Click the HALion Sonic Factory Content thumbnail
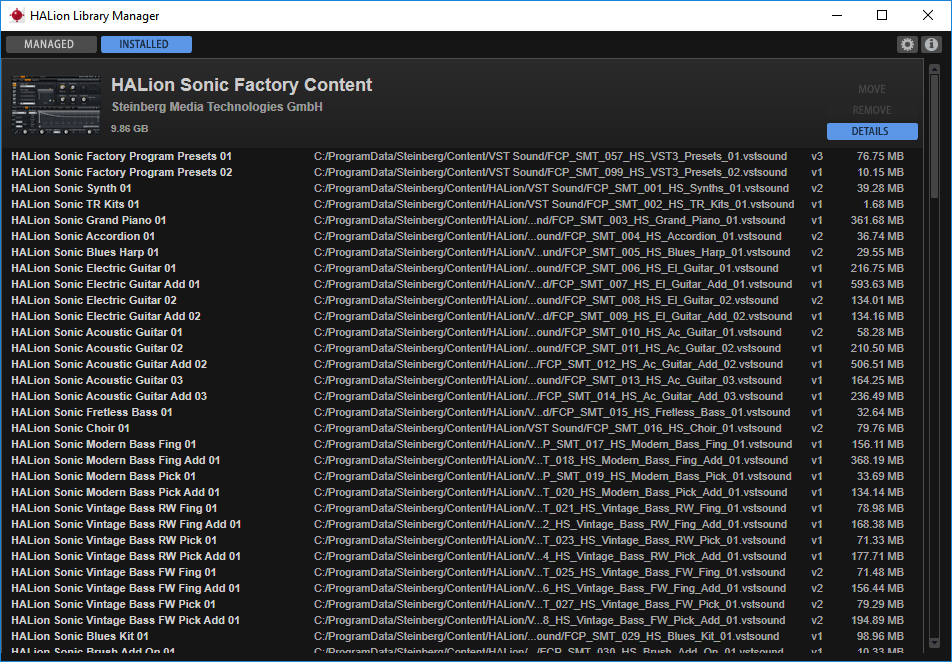The image size is (952, 662). tap(56, 104)
